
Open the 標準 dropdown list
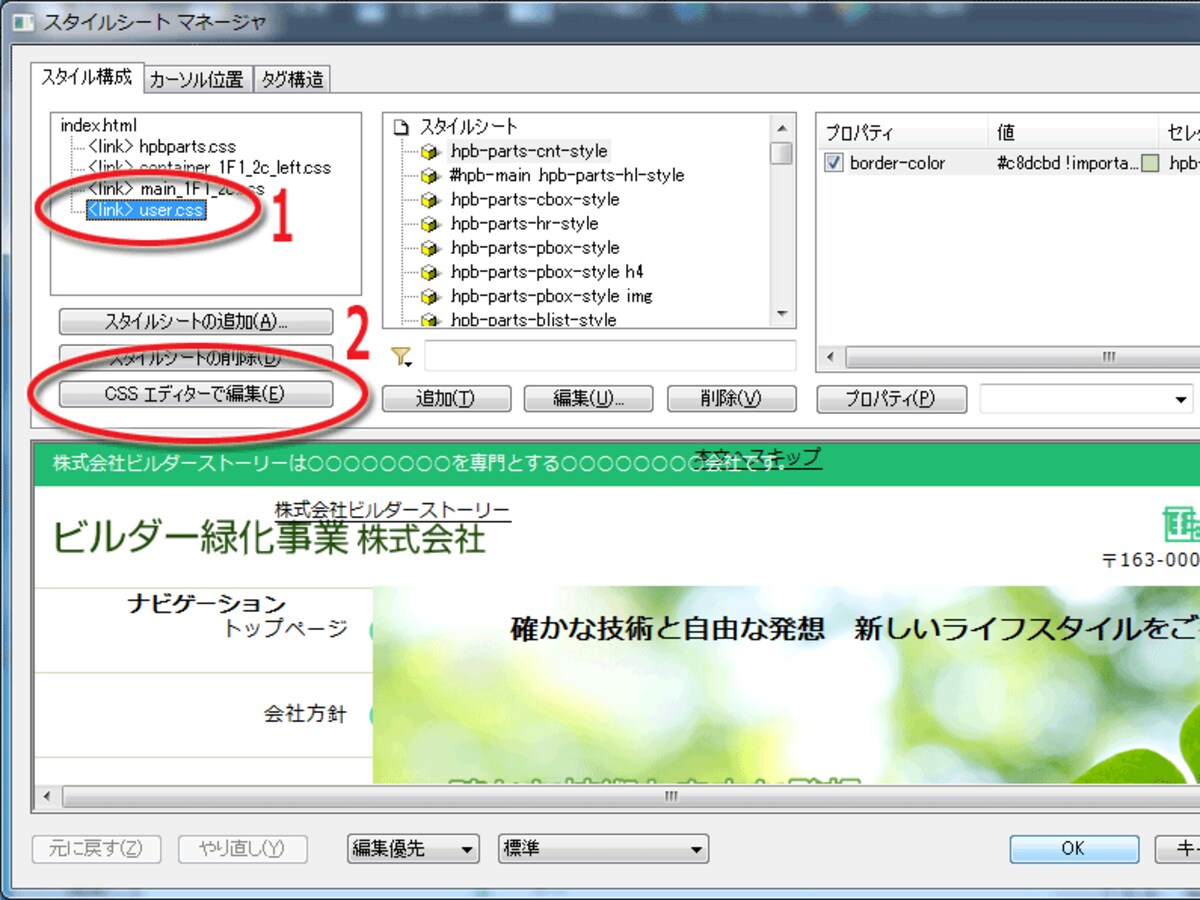tap(604, 849)
